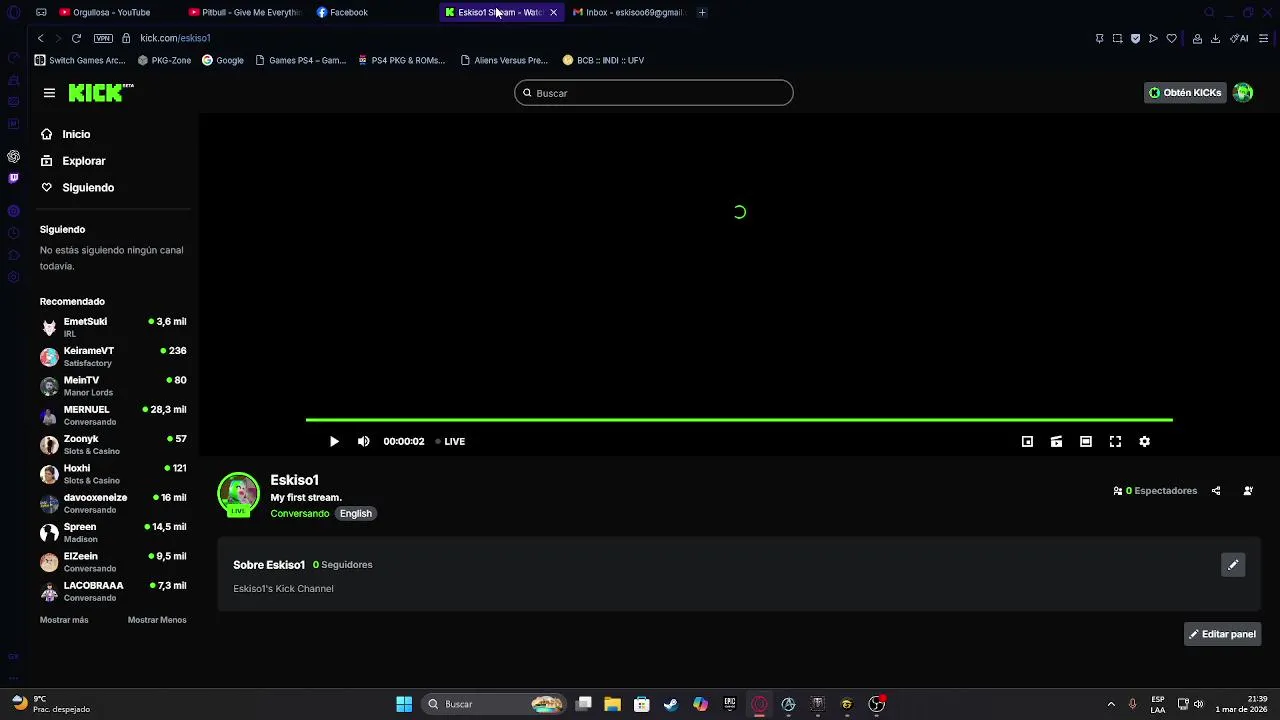This screenshot has width=1280, height=720.
Task: Open the profile avatar menu
Action: coord(1243,93)
